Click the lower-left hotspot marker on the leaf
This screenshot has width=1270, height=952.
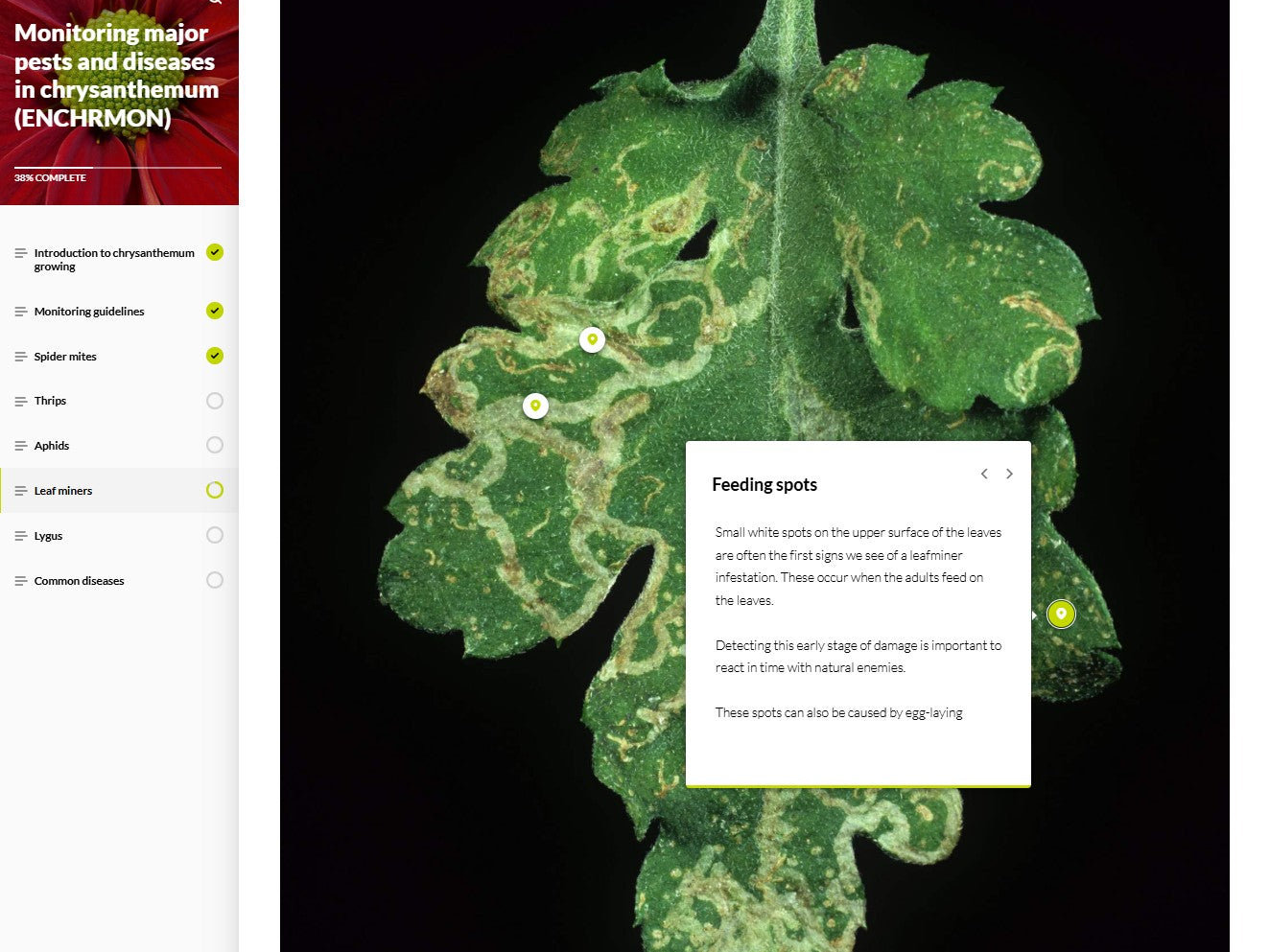535,406
